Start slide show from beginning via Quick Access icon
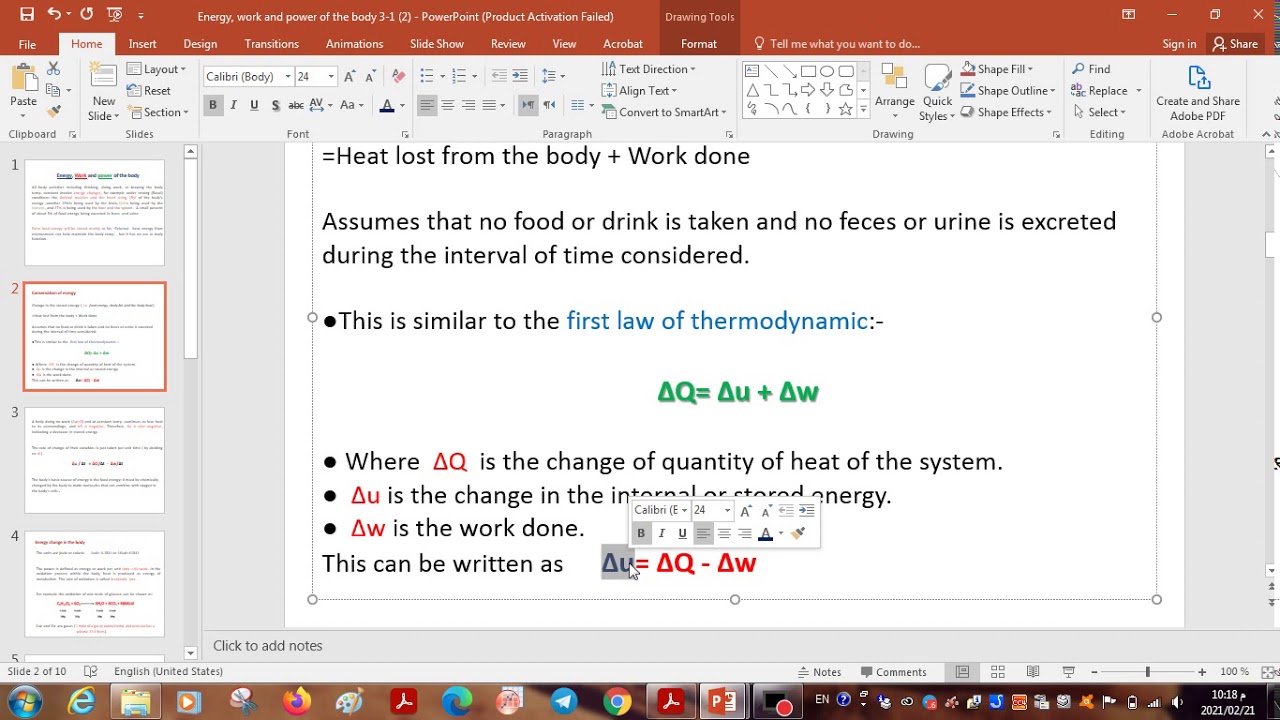Image resolution: width=1280 pixels, height=720 pixels. (113, 15)
